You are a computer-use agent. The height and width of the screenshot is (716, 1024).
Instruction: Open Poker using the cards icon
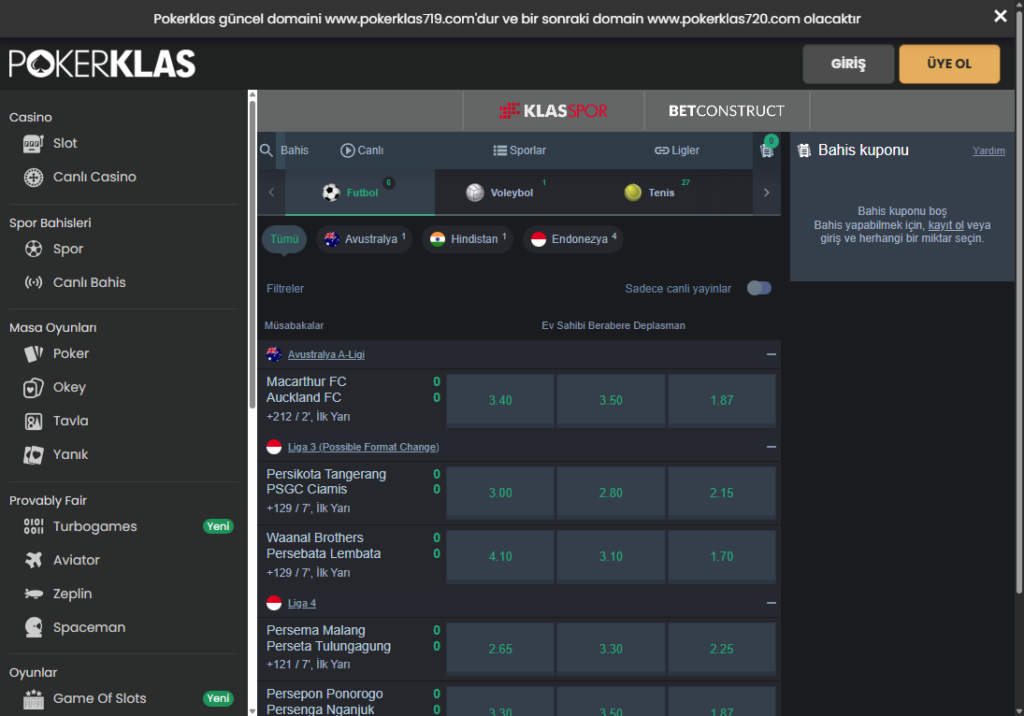click(x=34, y=354)
